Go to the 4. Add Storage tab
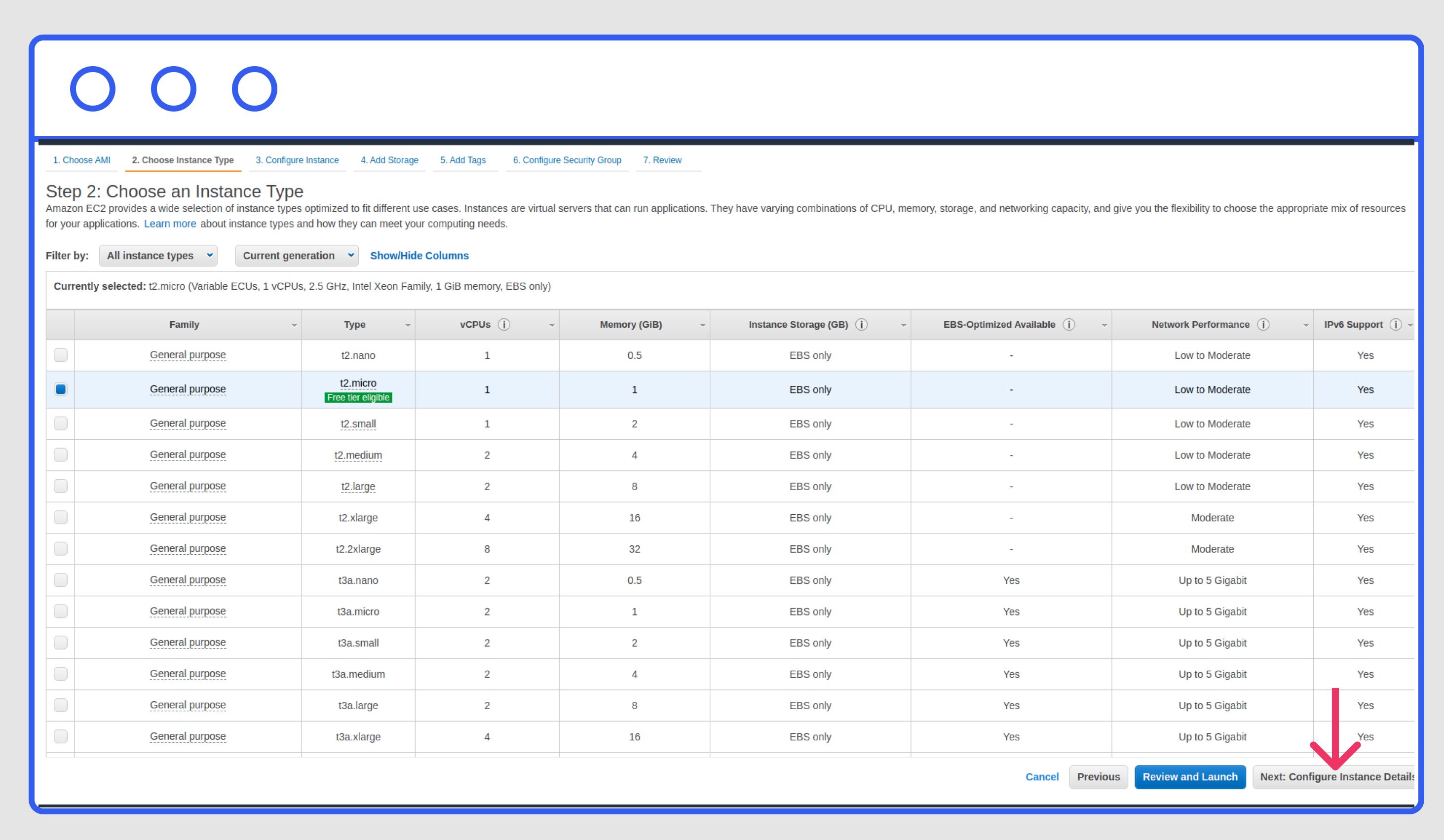The width and height of the screenshot is (1444, 840). point(389,160)
